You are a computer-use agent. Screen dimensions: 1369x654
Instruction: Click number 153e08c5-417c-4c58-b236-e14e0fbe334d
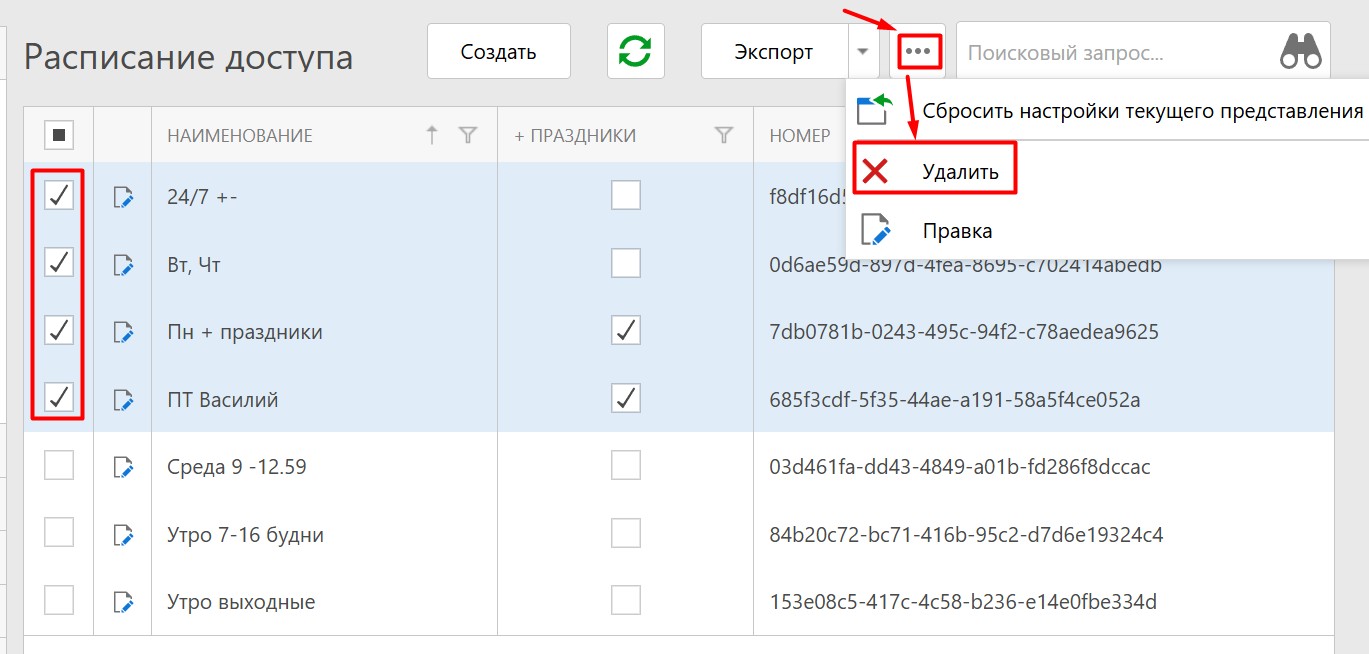tap(963, 602)
